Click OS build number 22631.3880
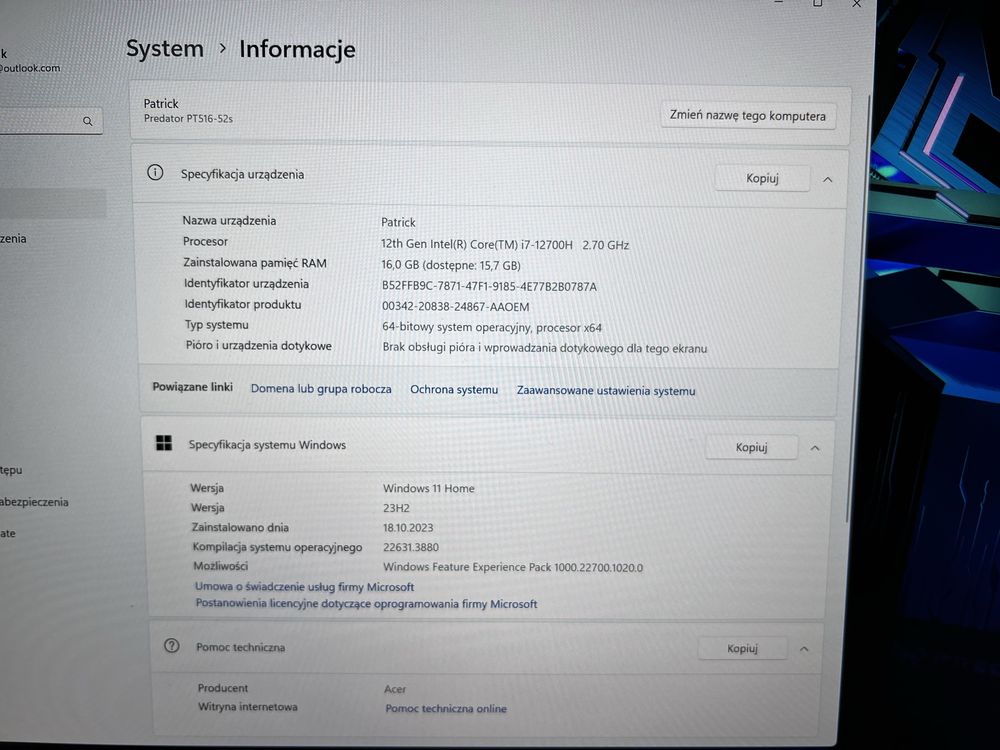Image resolution: width=1000 pixels, height=750 pixels. (411, 547)
